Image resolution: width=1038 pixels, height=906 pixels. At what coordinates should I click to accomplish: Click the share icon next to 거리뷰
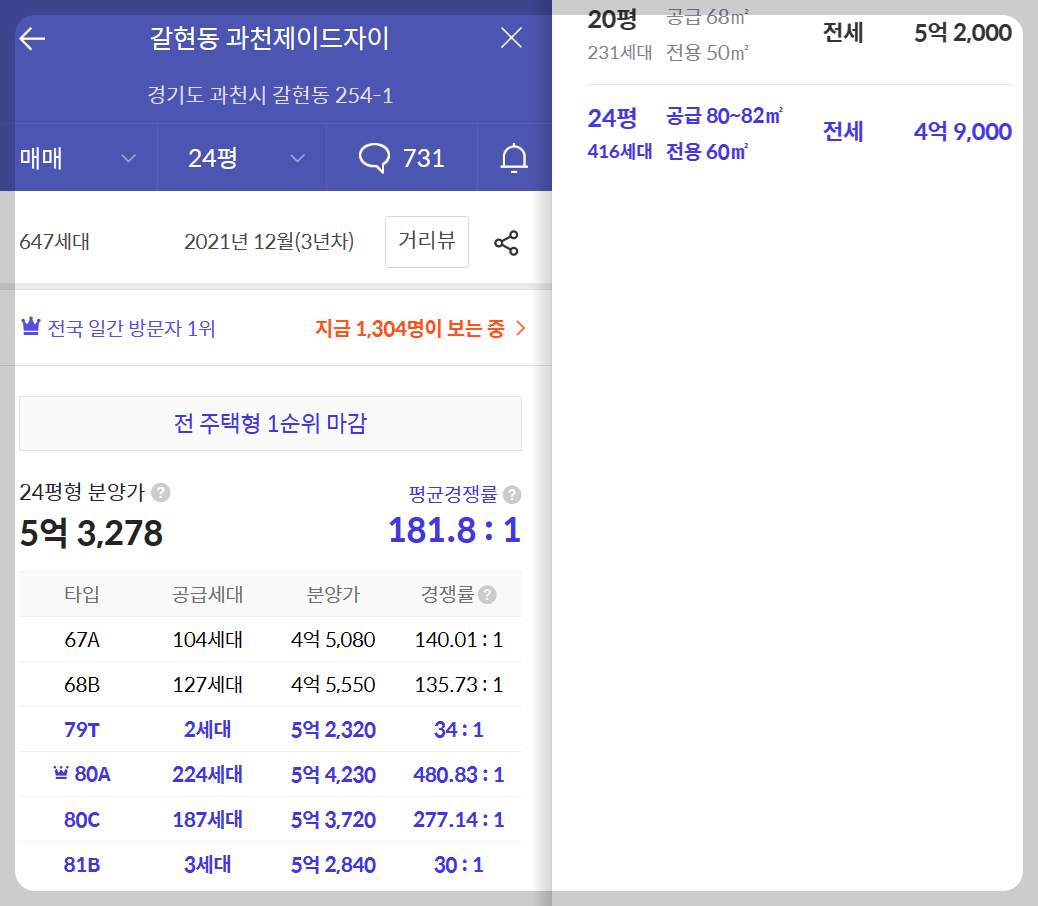507,242
